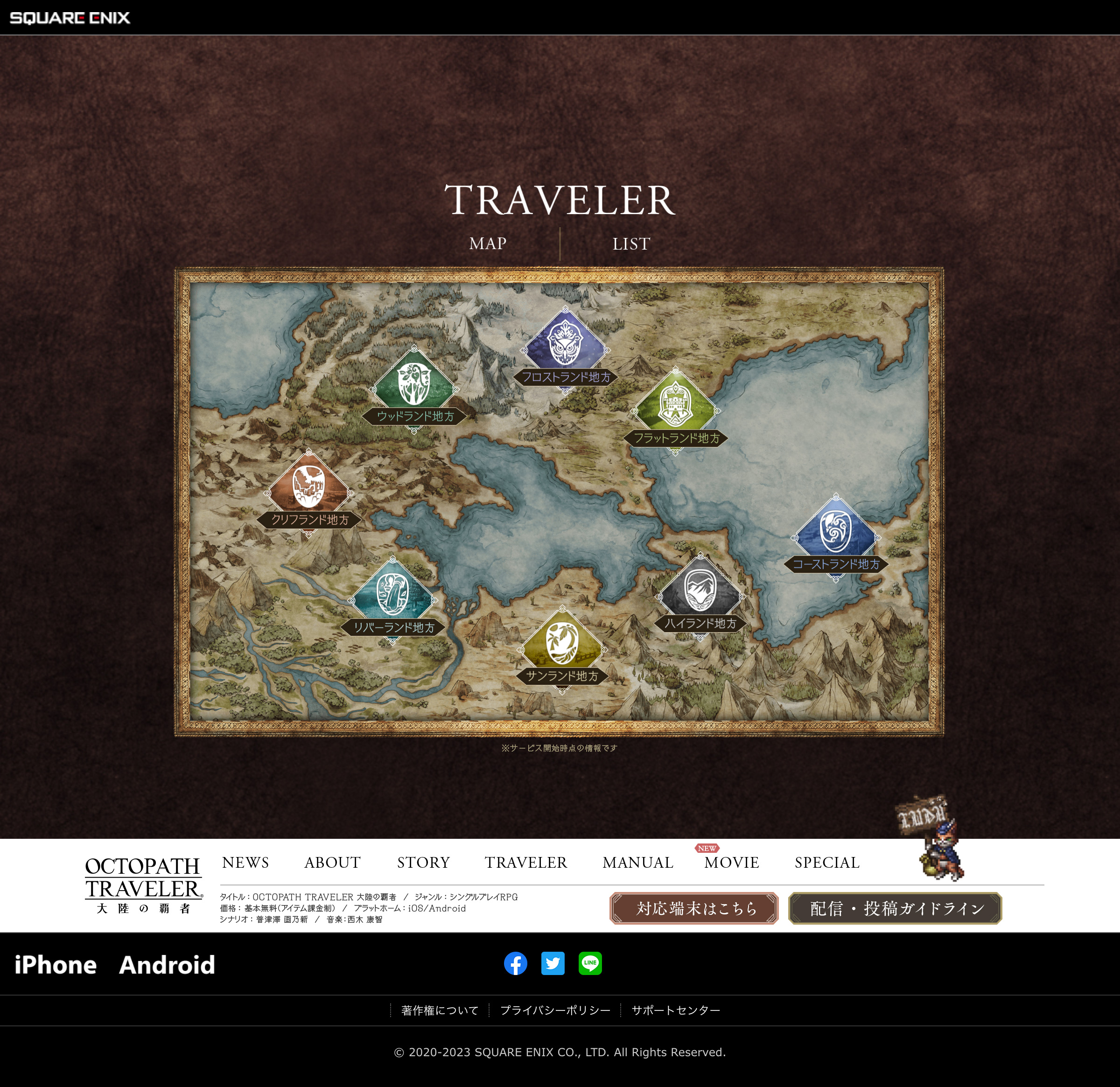This screenshot has width=1120, height=1087.
Task: Click the Coastland region wave emblem
Action: click(835, 532)
